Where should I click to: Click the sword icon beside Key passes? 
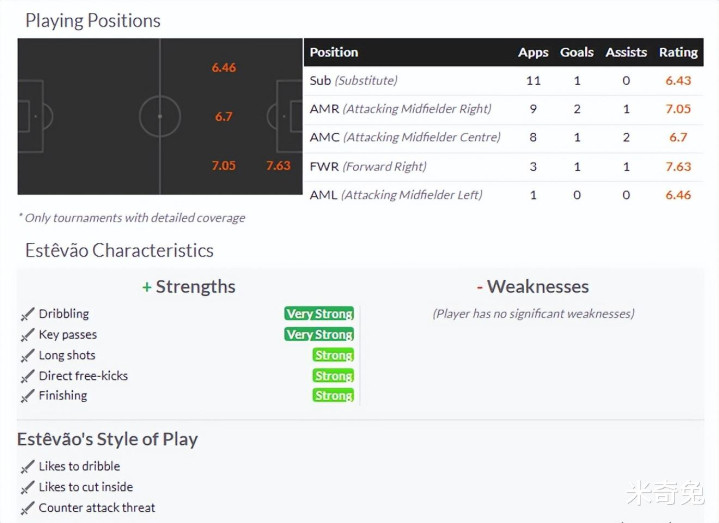[27, 335]
